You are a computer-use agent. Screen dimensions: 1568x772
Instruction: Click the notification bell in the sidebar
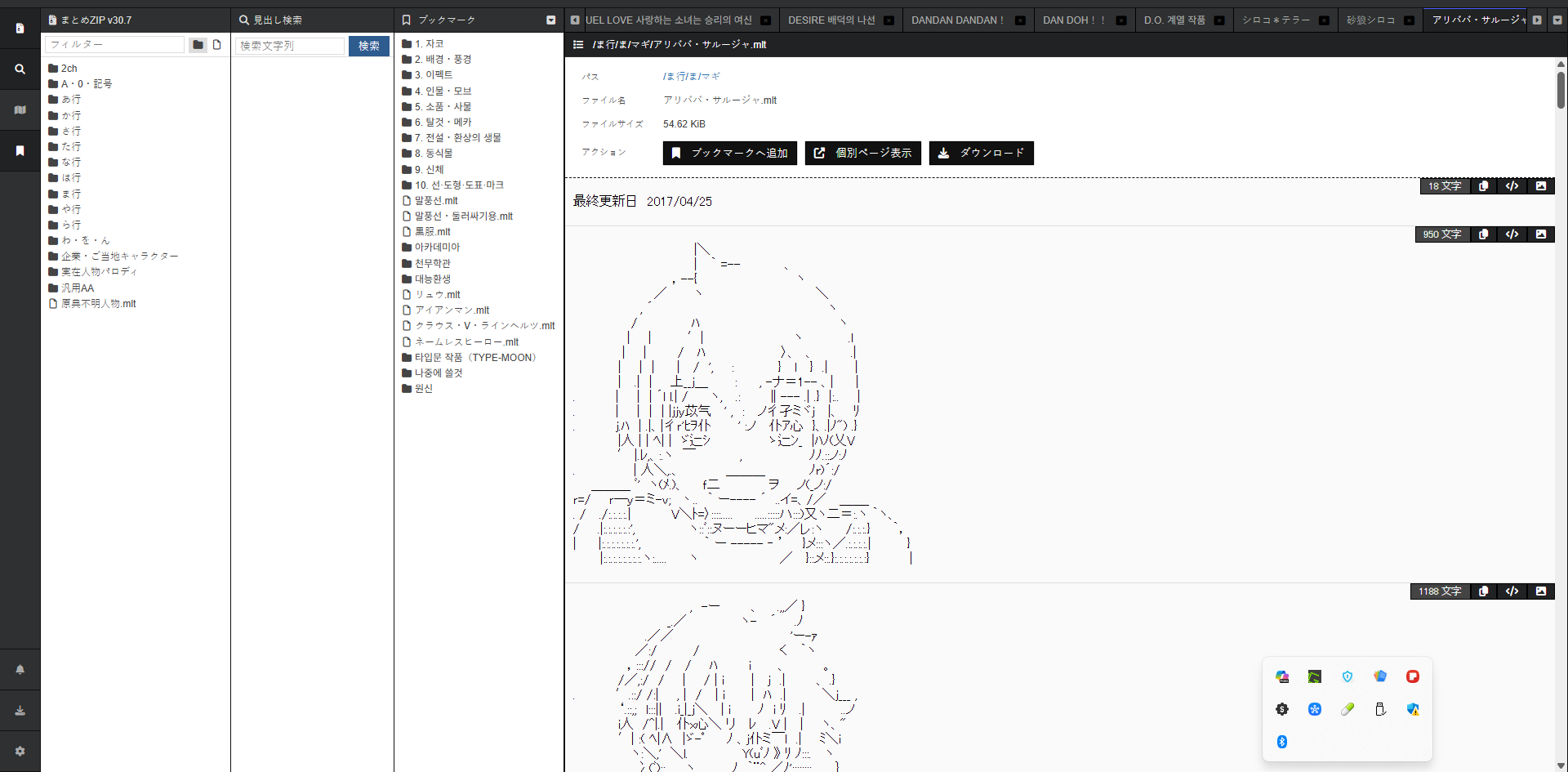(20, 669)
